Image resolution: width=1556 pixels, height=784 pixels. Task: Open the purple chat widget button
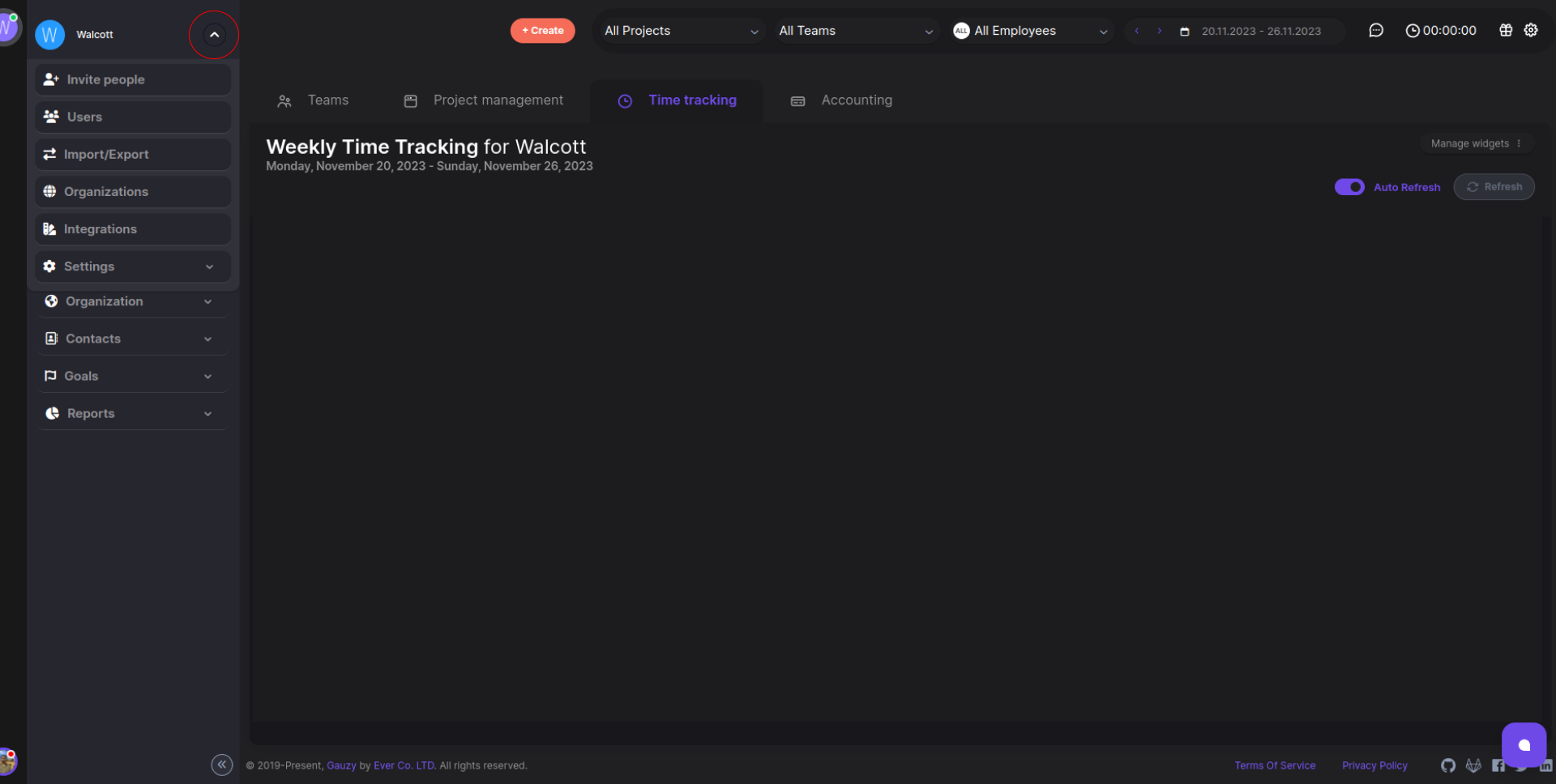(x=1524, y=745)
